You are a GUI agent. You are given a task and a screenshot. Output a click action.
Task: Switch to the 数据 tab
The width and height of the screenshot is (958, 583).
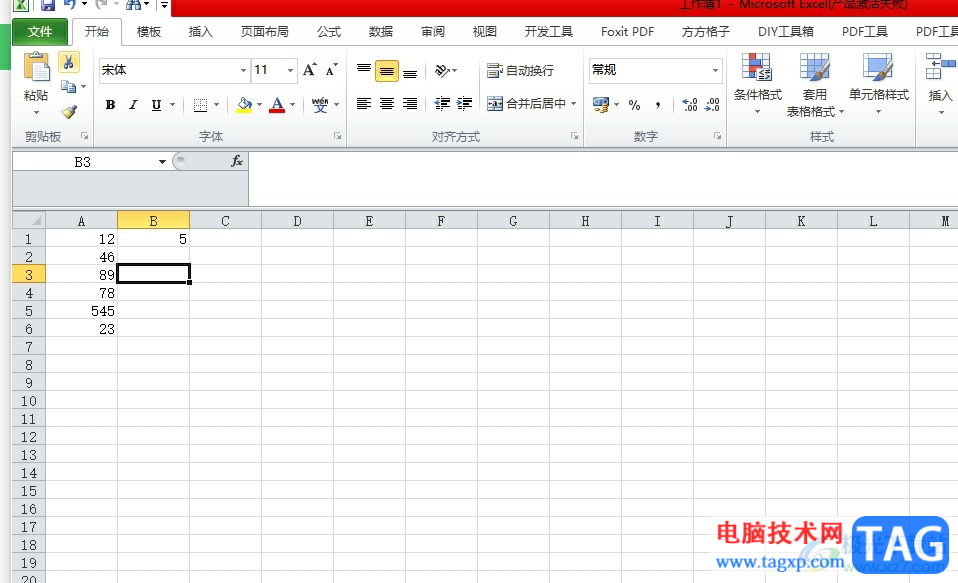[x=381, y=32]
